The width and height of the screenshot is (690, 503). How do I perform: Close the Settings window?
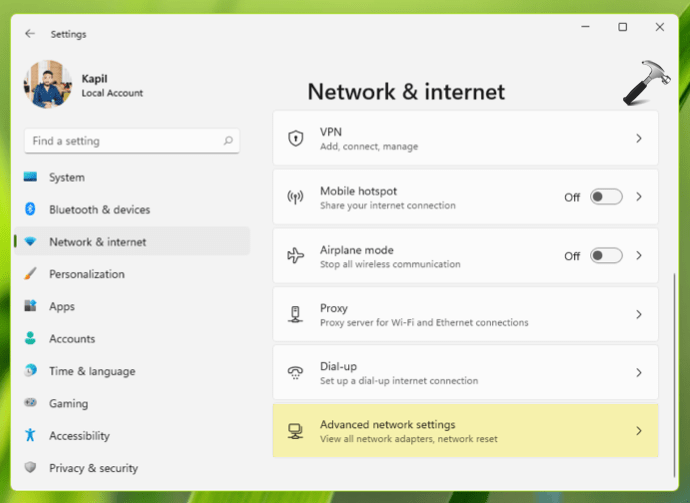coord(660,27)
